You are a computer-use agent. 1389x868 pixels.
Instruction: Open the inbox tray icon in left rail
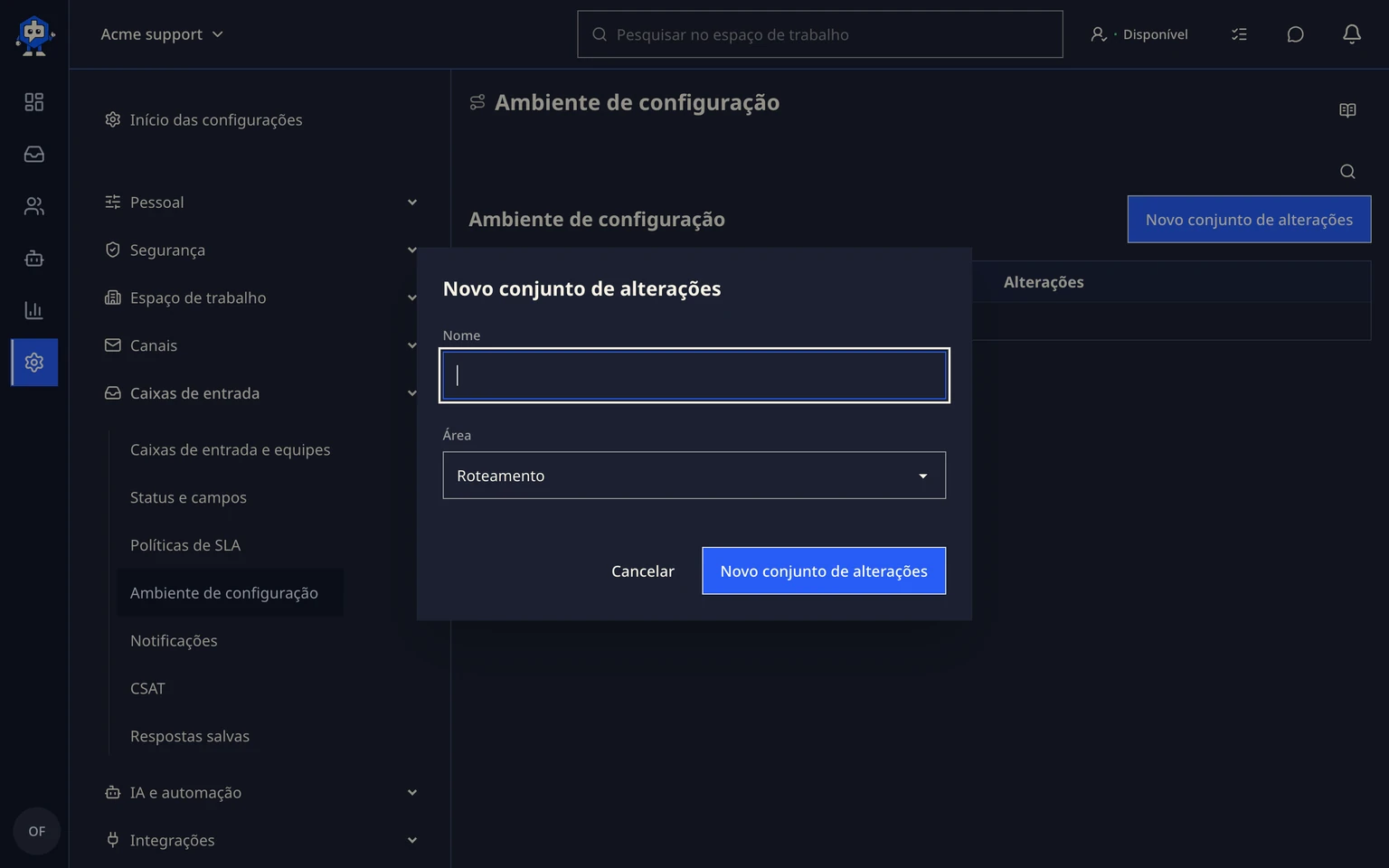pyautogui.click(x=34, y=155)
